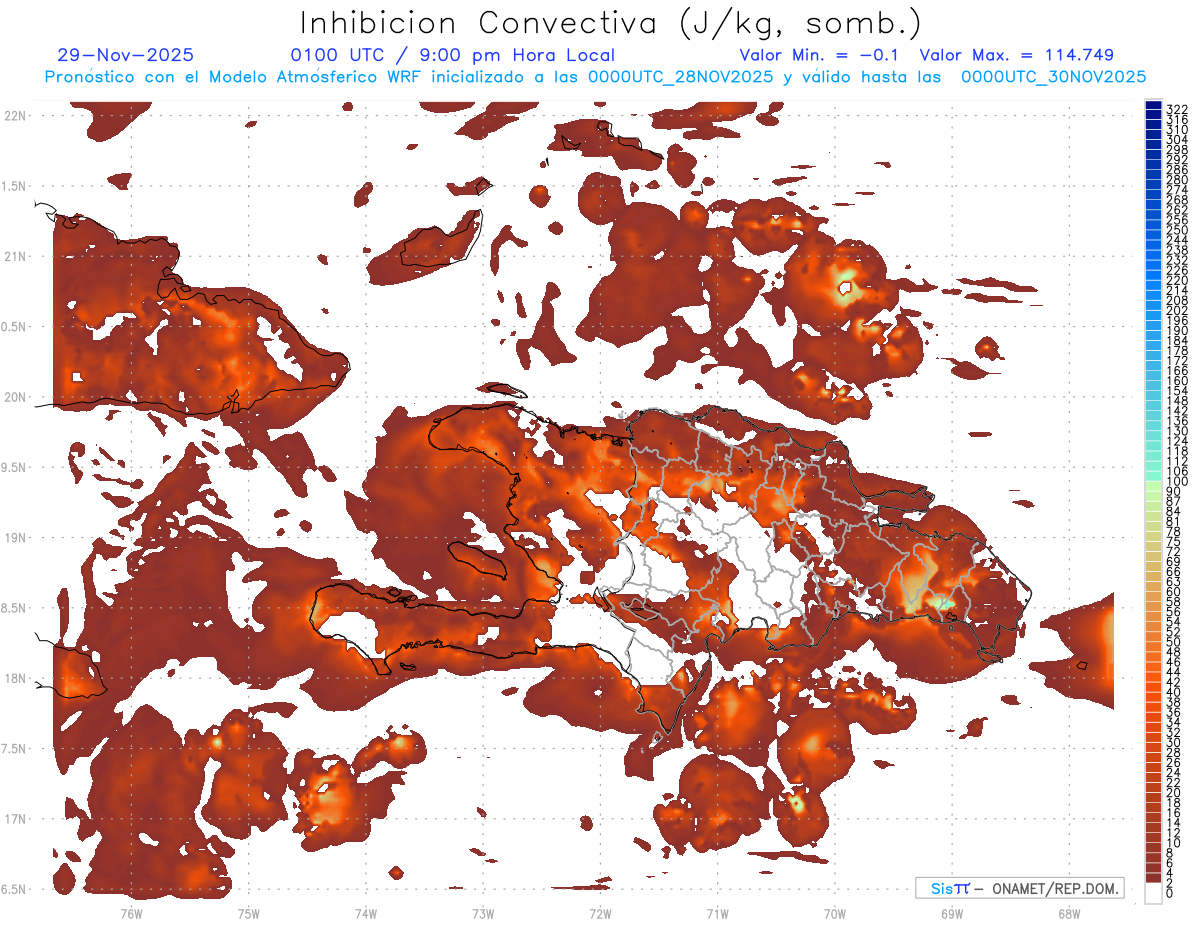Click the colorbar value label "316"
The image size is (1200, 927).
tap(1176, 120)
